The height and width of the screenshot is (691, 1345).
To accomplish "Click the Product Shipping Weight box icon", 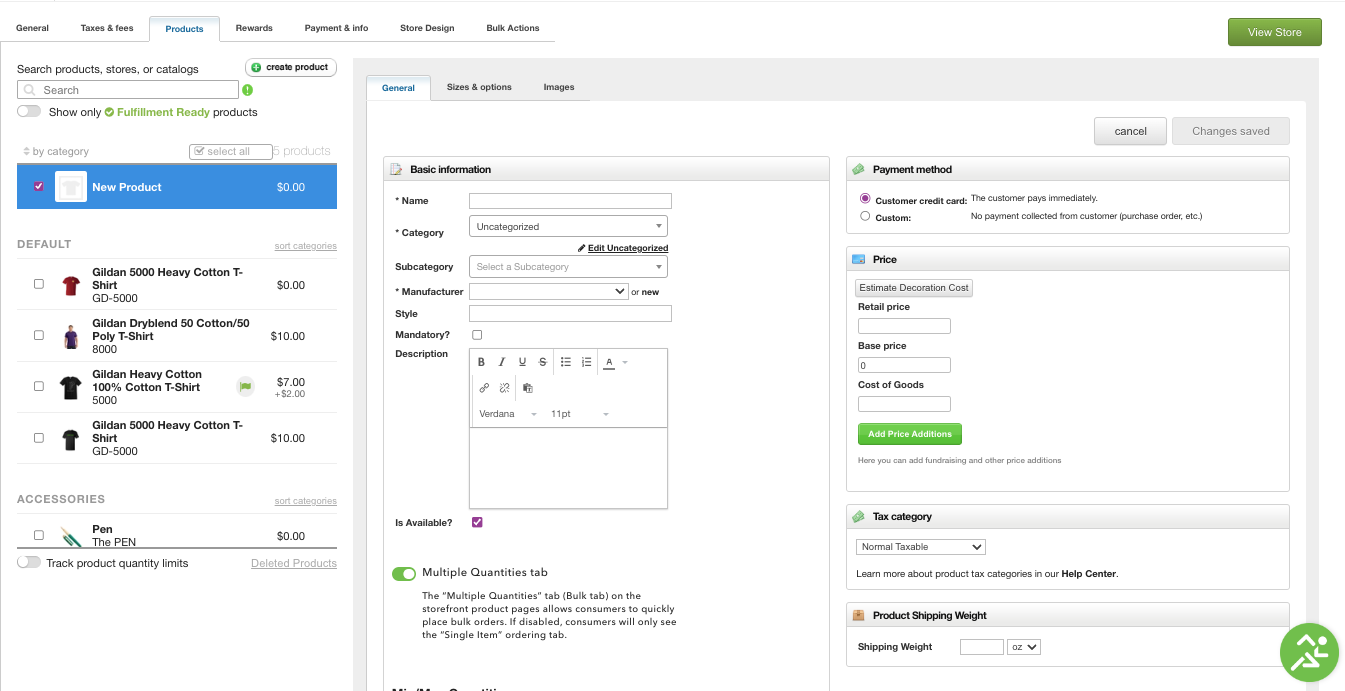I will coord(858,616).
